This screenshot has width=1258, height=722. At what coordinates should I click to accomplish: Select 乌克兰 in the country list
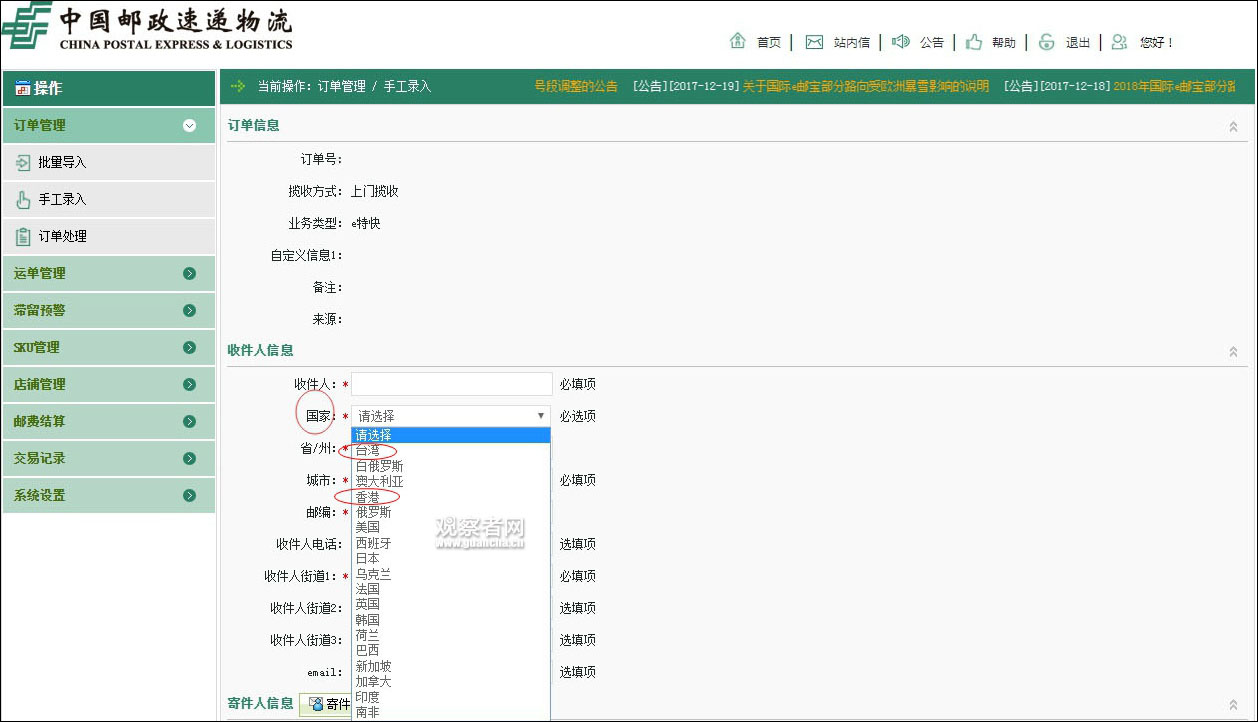click(451, 574)
